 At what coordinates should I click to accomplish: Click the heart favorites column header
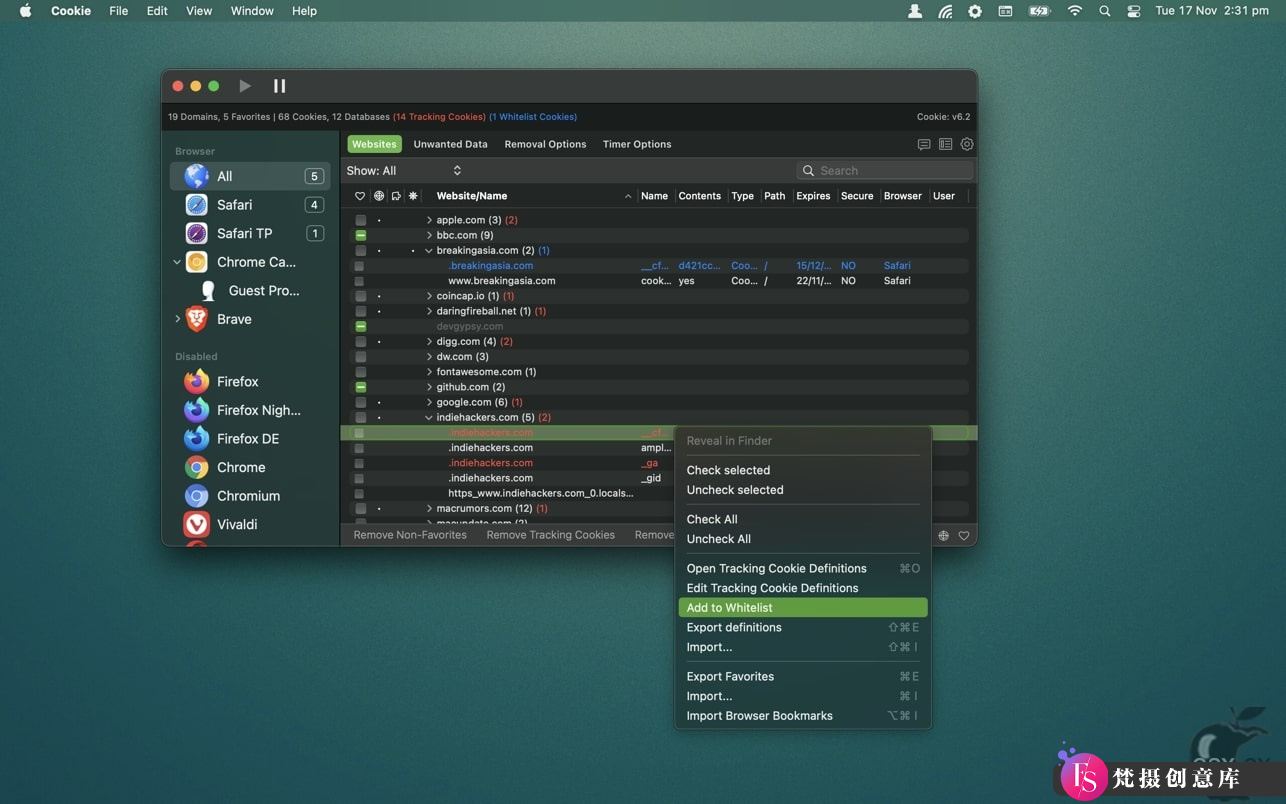360,196
